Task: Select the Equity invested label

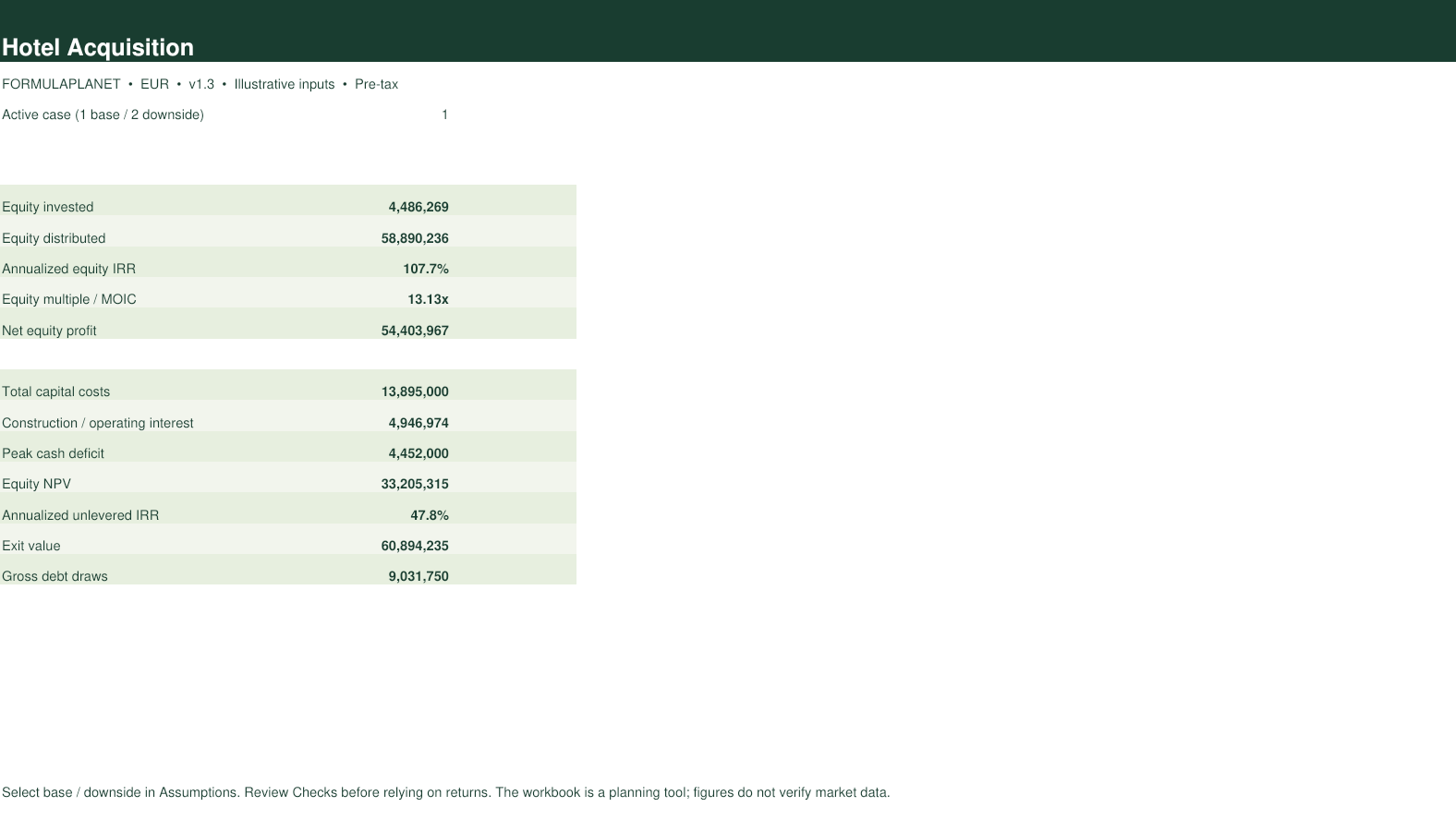Action: coord(47,207)
